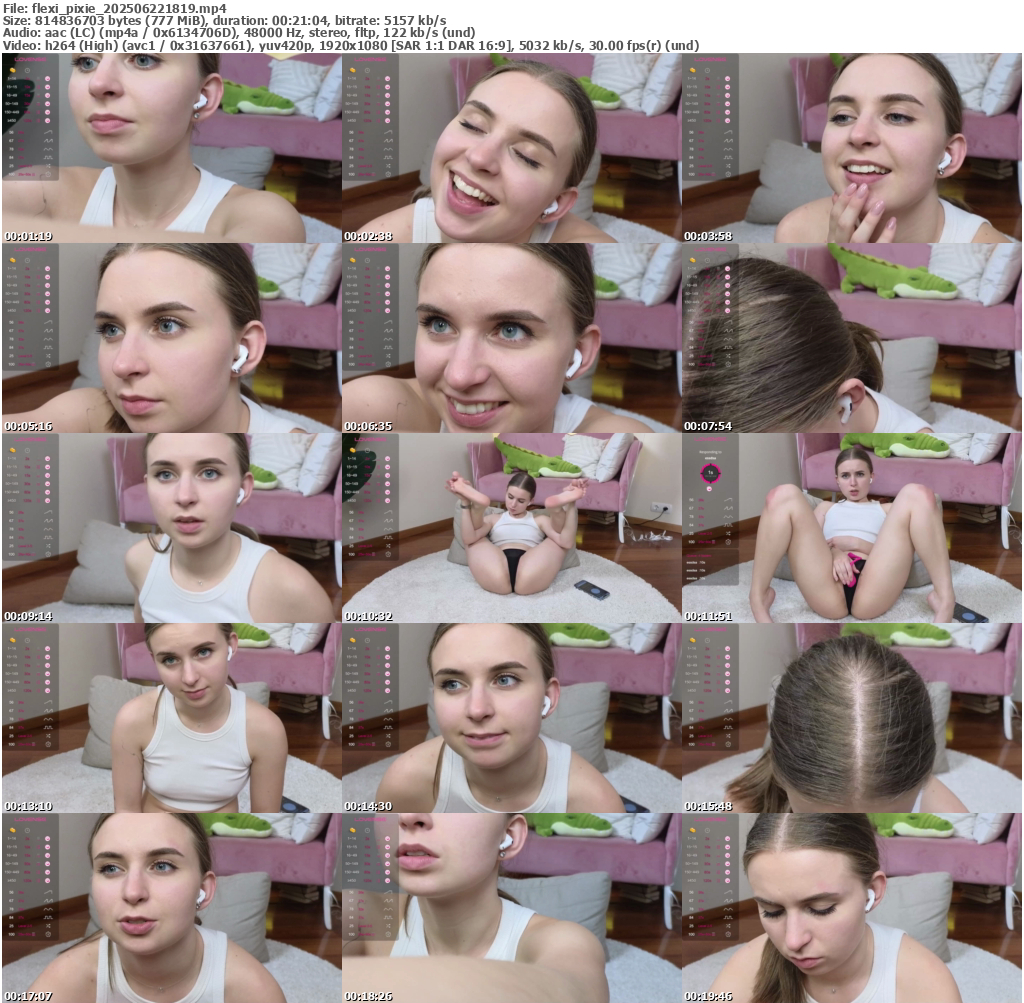Click the frame marked 00:07:54
Screen dimensions: 1024x1003
(x=851, y=338)
